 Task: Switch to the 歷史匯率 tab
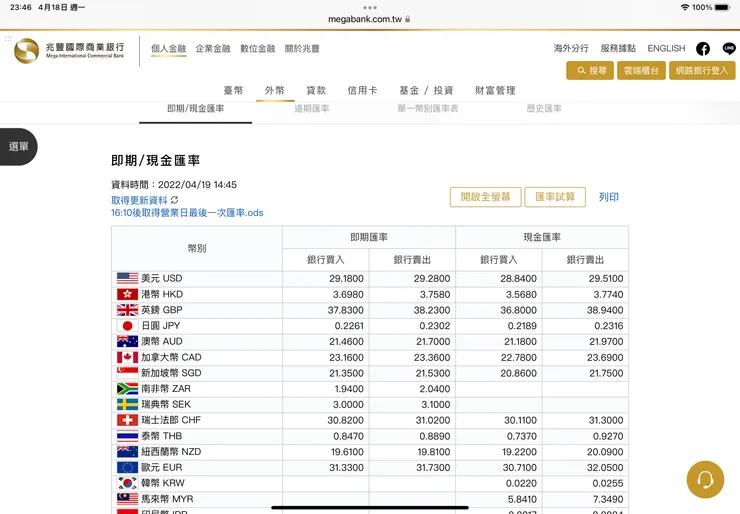(544, 109)
